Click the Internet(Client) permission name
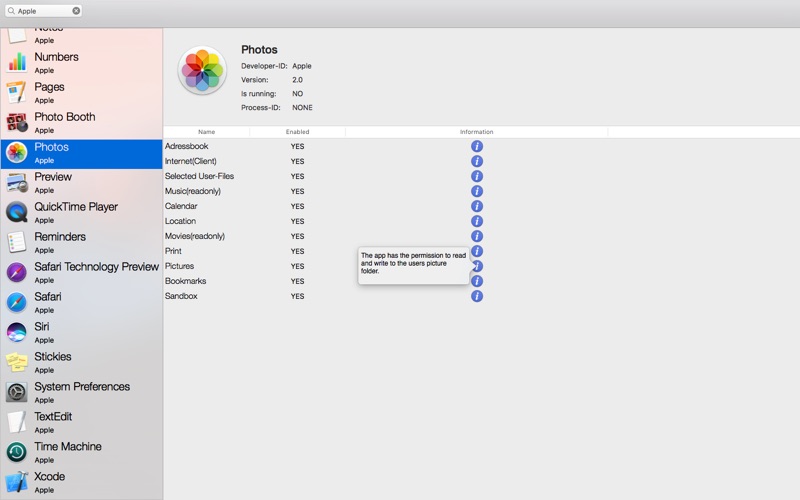 [190, 161]
